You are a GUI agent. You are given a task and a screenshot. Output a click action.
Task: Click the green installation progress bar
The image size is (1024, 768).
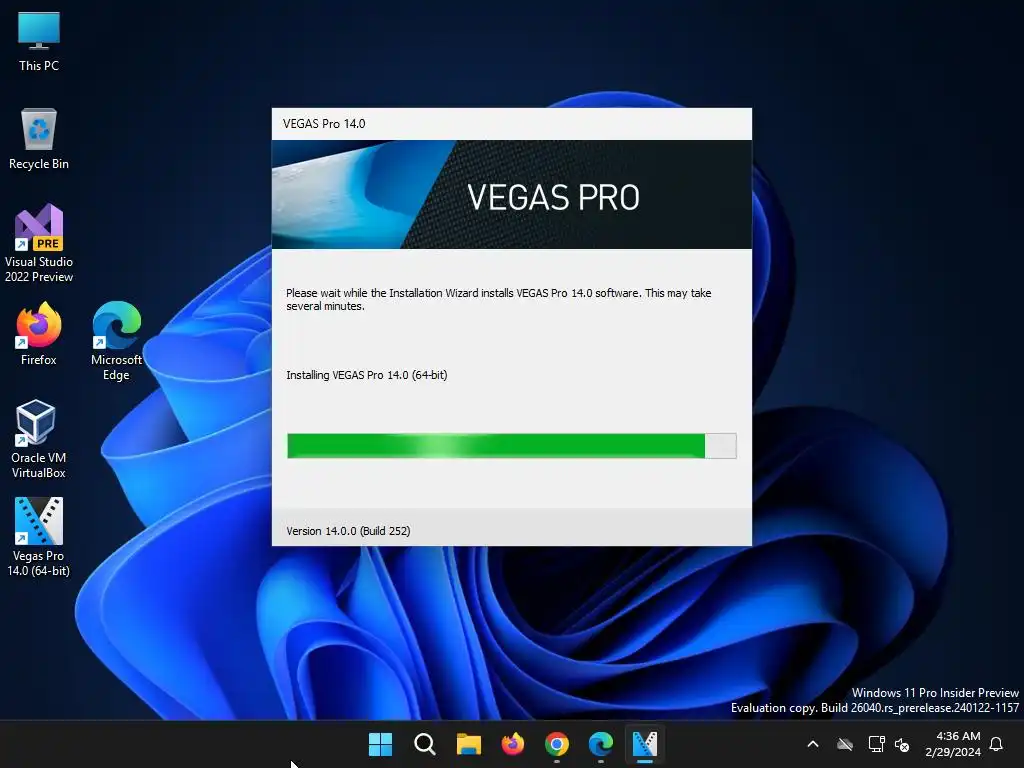[511, 446]
